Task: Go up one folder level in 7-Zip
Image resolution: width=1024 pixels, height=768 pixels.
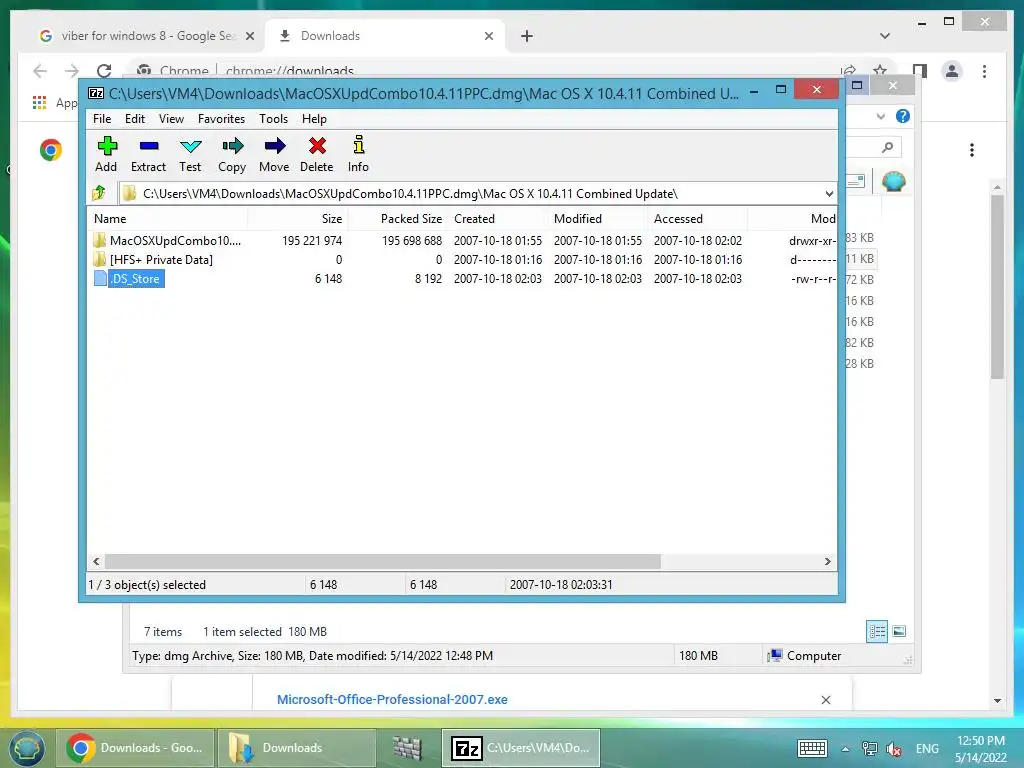Action: click(x=99, y=193)
